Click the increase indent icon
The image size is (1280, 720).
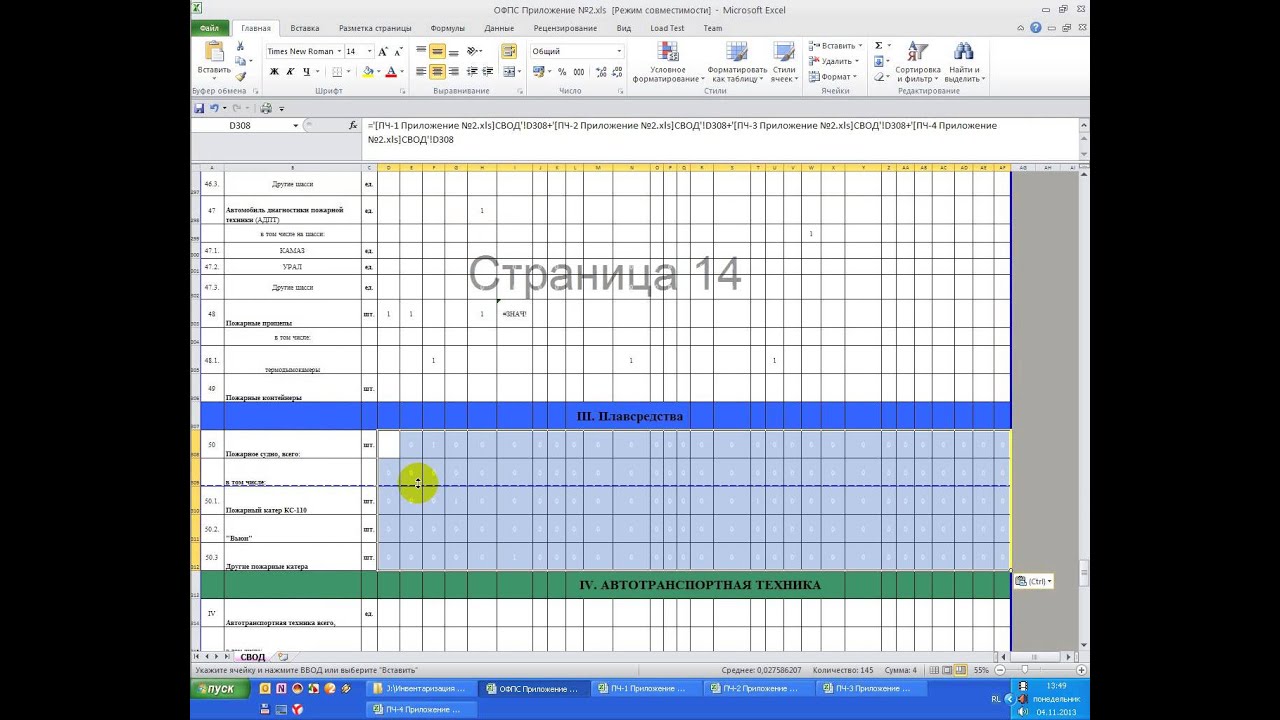pos(487,72)
